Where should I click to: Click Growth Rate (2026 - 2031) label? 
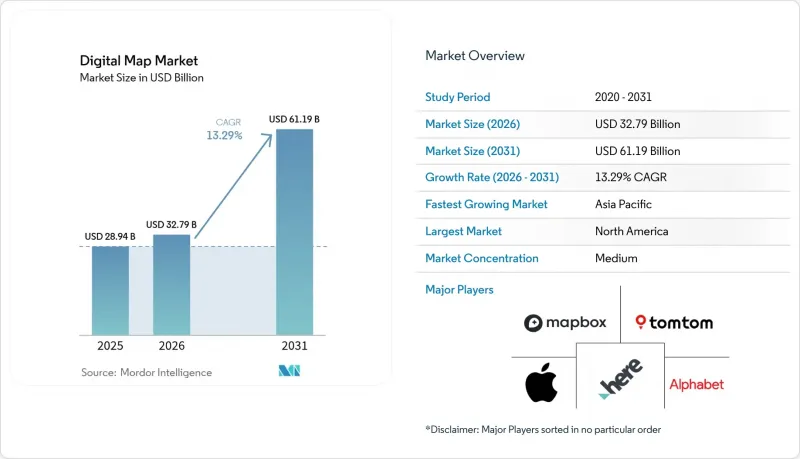tap(492, 177)
